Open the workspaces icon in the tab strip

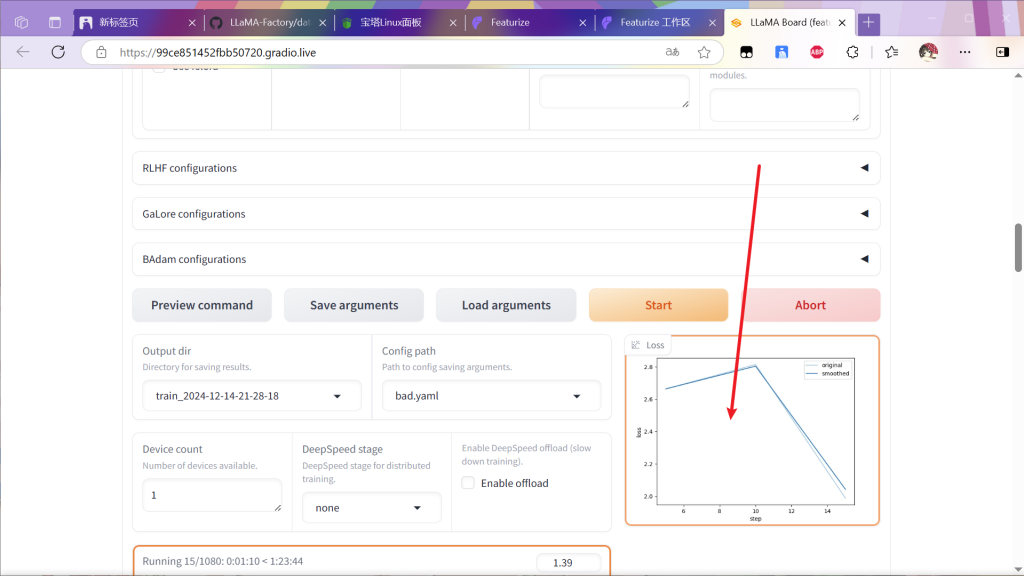pyautogui.click(x=22, y=23)
